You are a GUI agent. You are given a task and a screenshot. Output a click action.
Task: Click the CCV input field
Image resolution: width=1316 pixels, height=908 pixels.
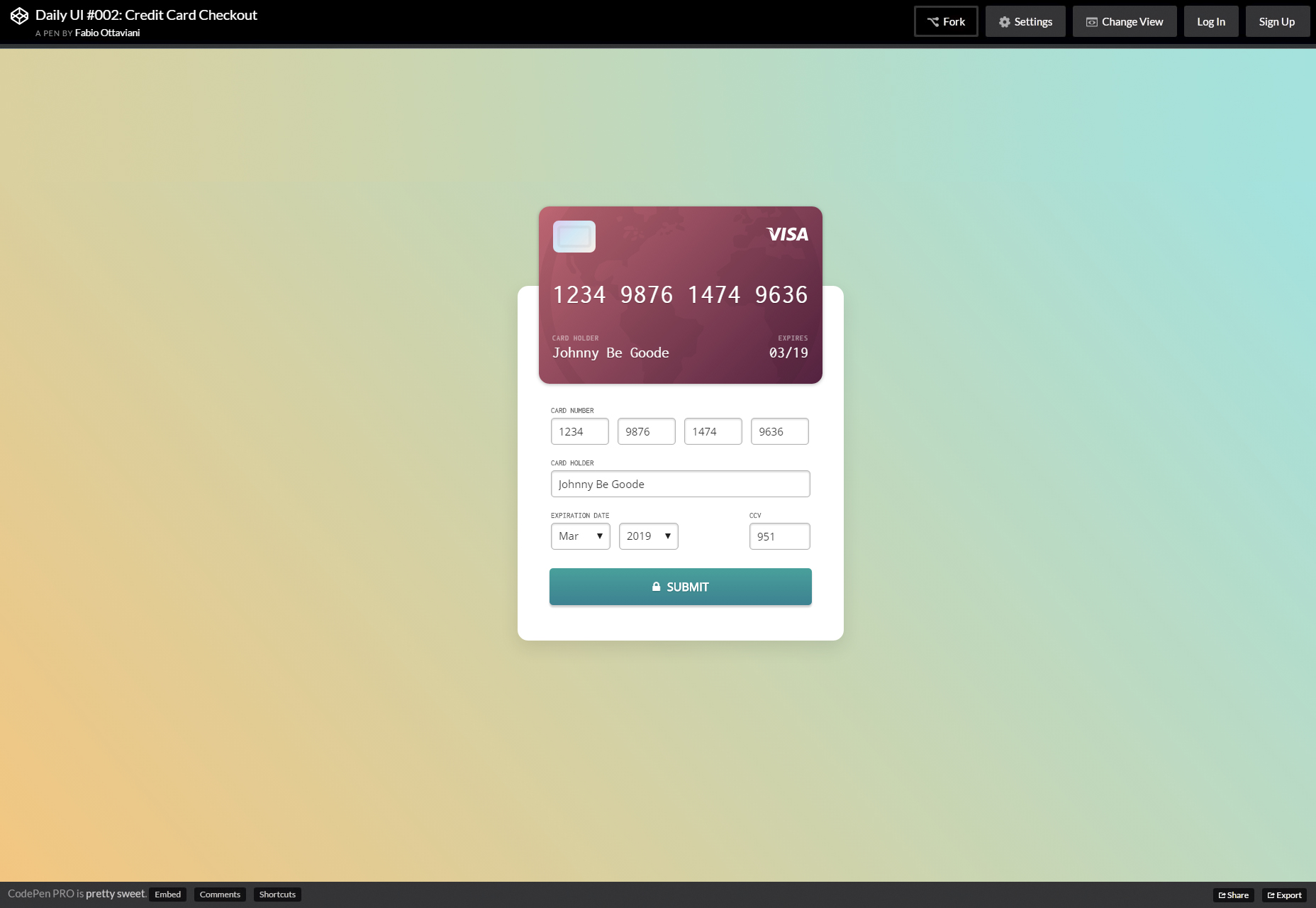tap(779, 536)
